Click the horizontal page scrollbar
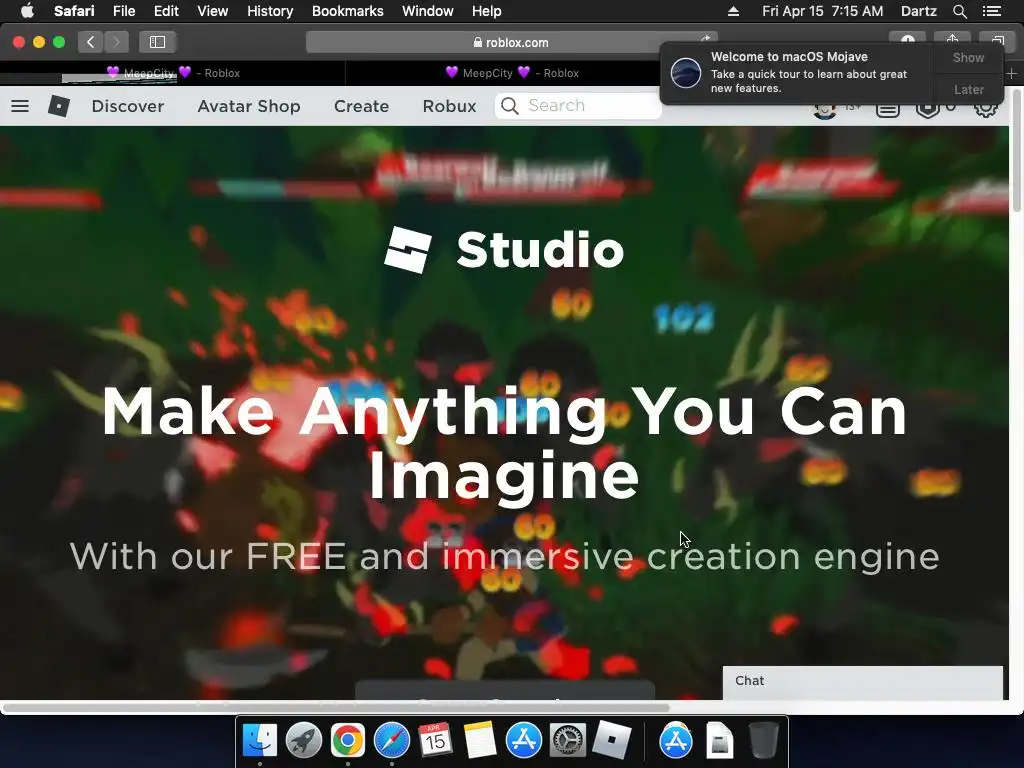1024x768 pixels. pyautogui.click(x=336, y=707)
